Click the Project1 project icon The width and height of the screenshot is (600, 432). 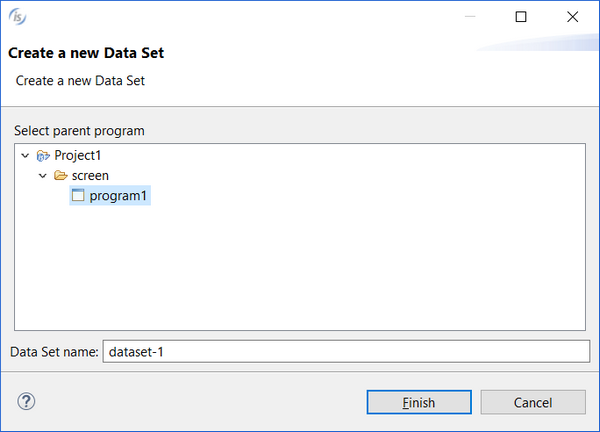(43, 156)
